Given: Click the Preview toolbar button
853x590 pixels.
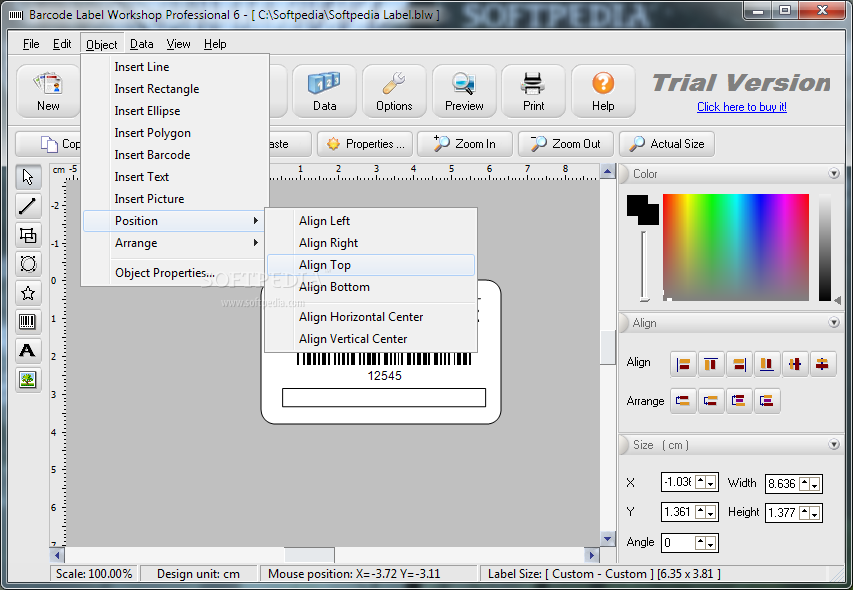Looking at the screenshot, I should tap(464, 91).
